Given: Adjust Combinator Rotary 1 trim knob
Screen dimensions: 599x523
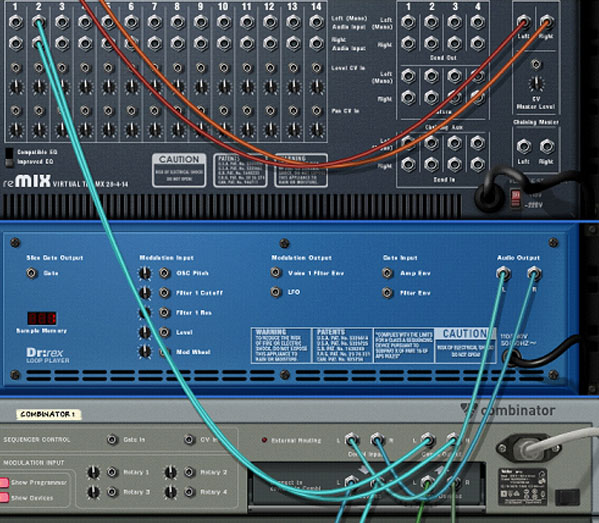Looking at the screenshot, I should tap(93, 472).
